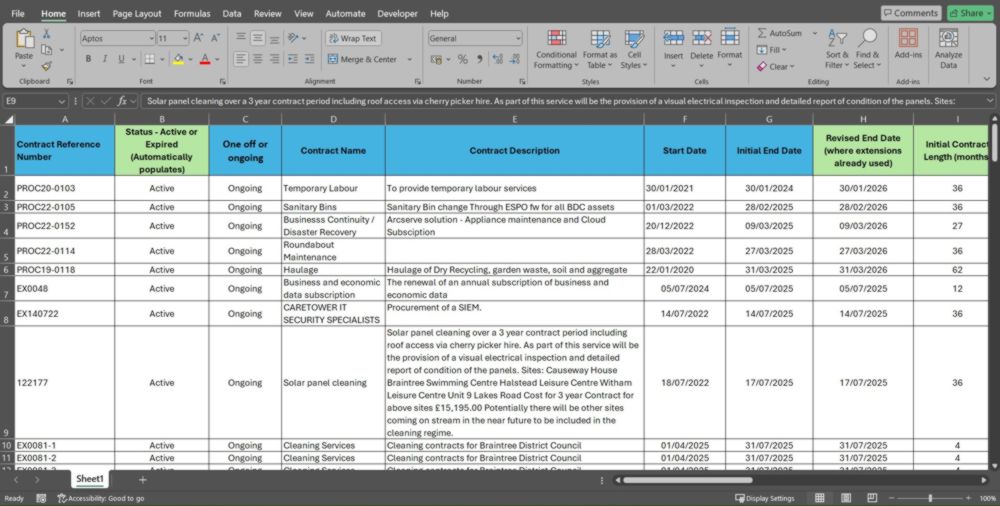Switch to the Insert tab
This screenshot has width=1000, height=506.
pyautogui.click(x=89, y=13)
